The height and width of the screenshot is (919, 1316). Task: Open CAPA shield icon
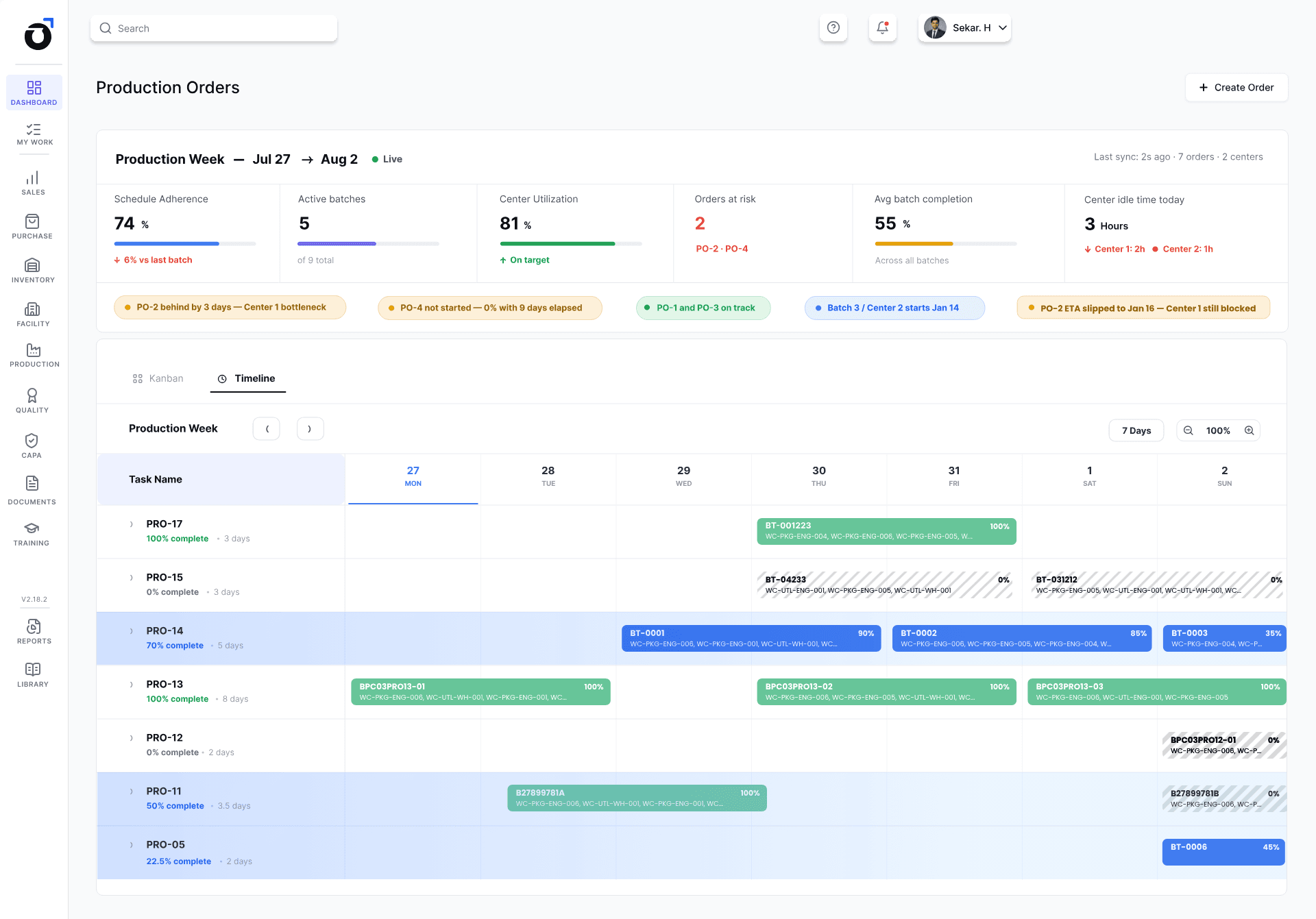coord(32,445)
